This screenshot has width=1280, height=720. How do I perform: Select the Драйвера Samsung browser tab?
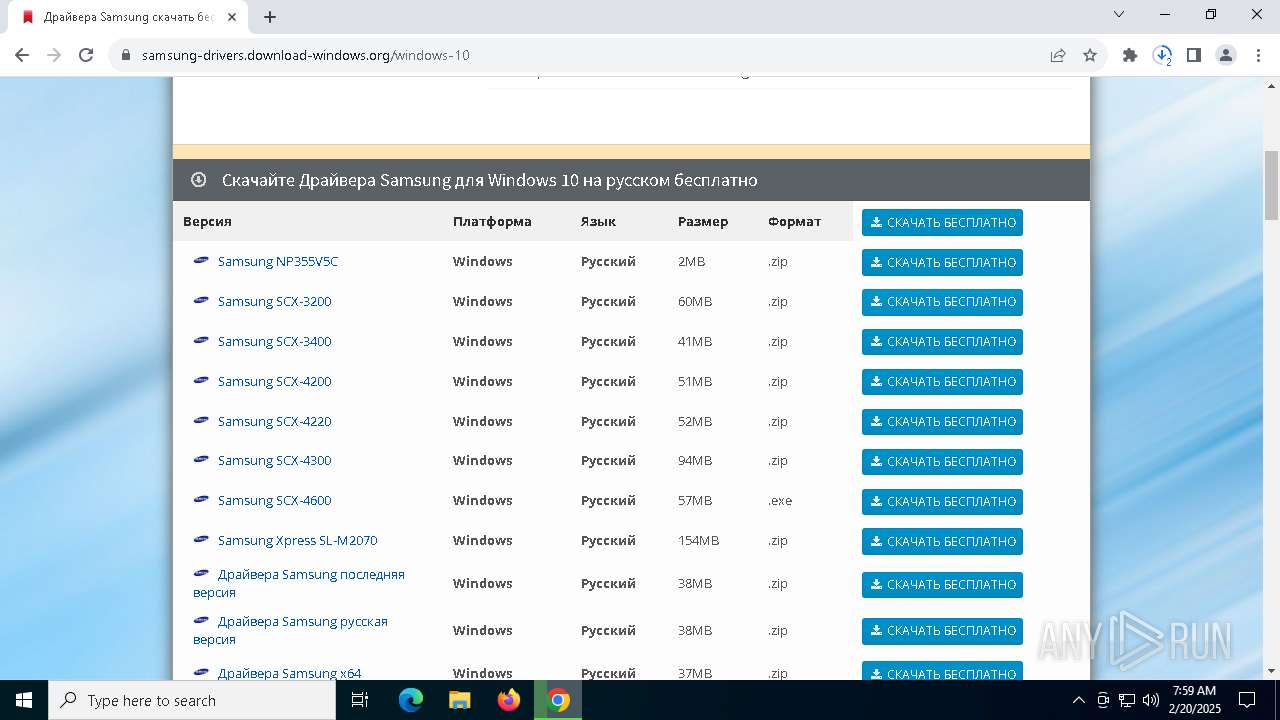[128, 17]
